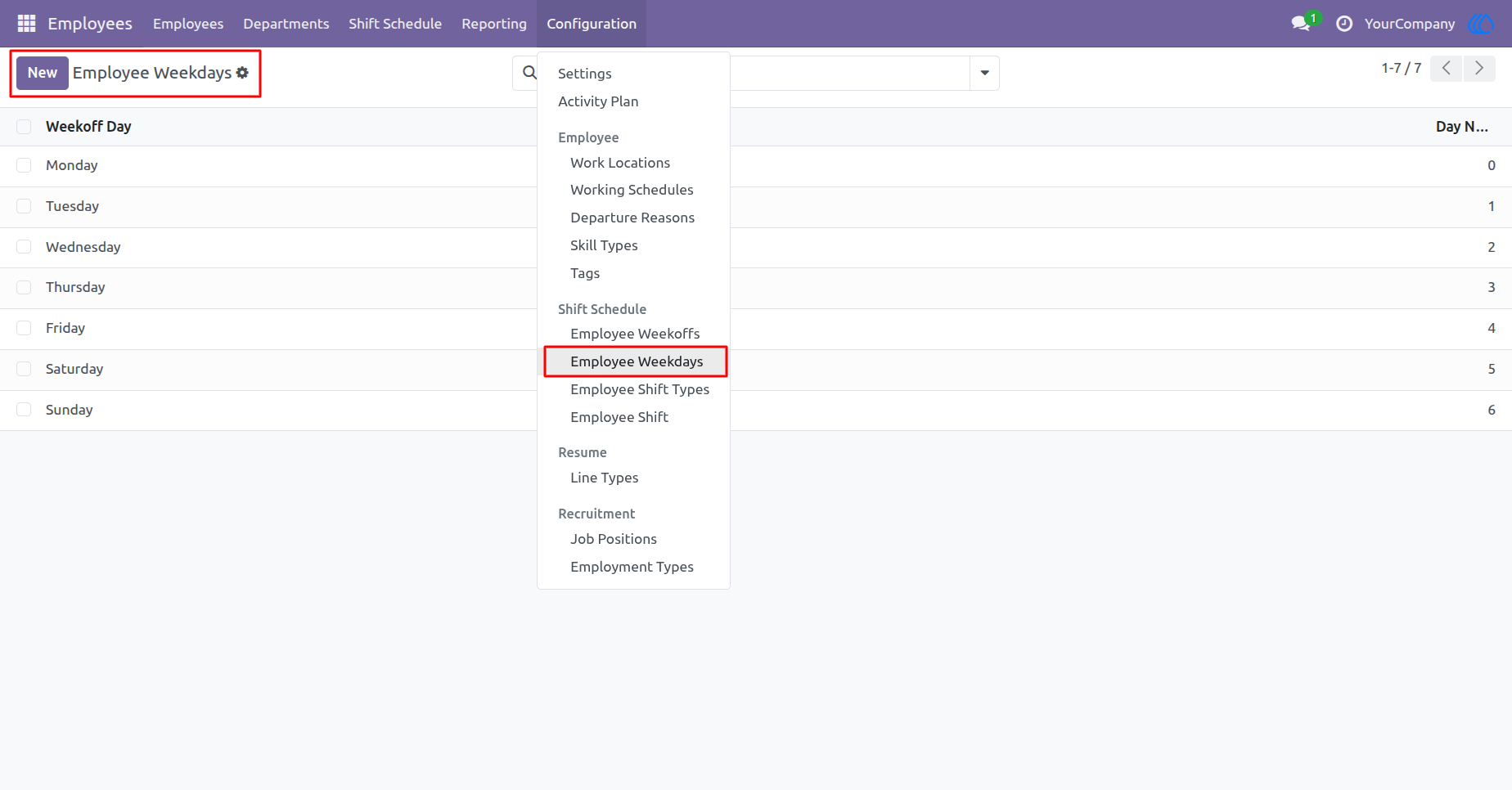Open the conversations chat icon

(1301, 24)
